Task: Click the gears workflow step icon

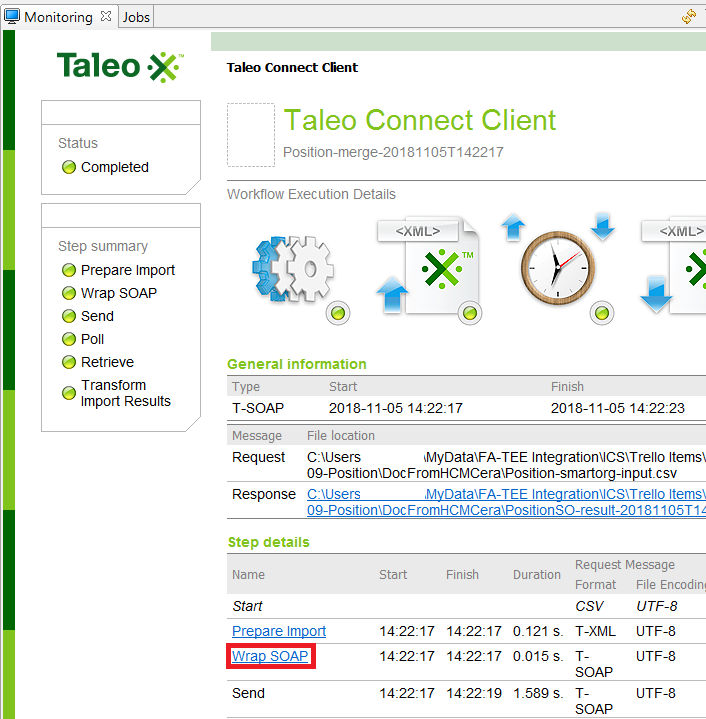Action: click(293, 269)
